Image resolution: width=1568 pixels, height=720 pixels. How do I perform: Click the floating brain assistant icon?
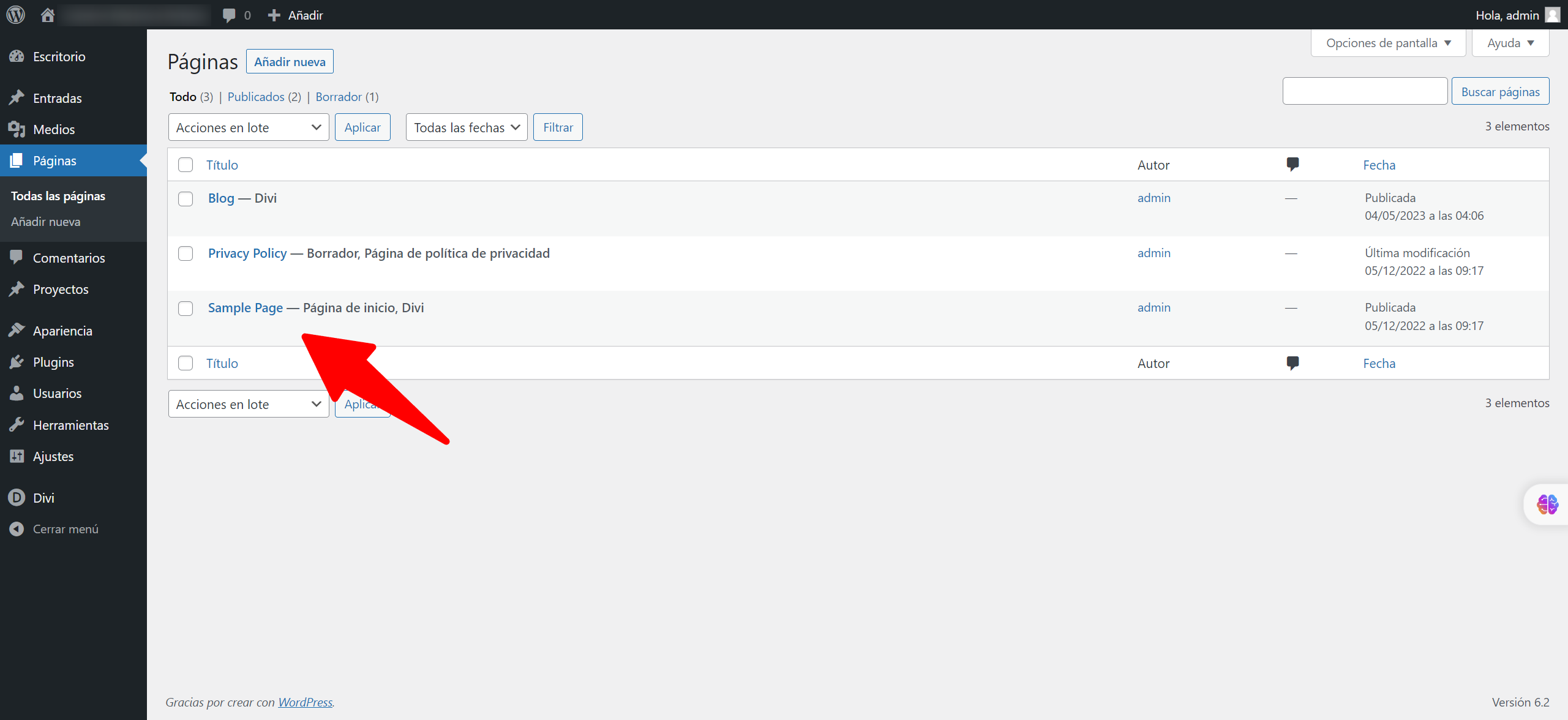pos(1547,504)
